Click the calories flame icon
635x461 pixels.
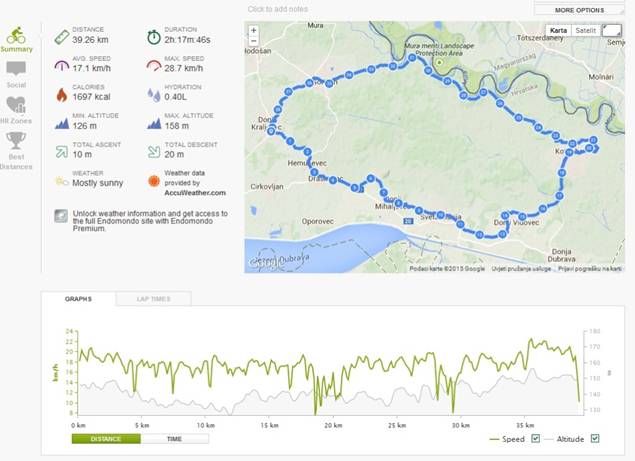(x=62, y=94)
